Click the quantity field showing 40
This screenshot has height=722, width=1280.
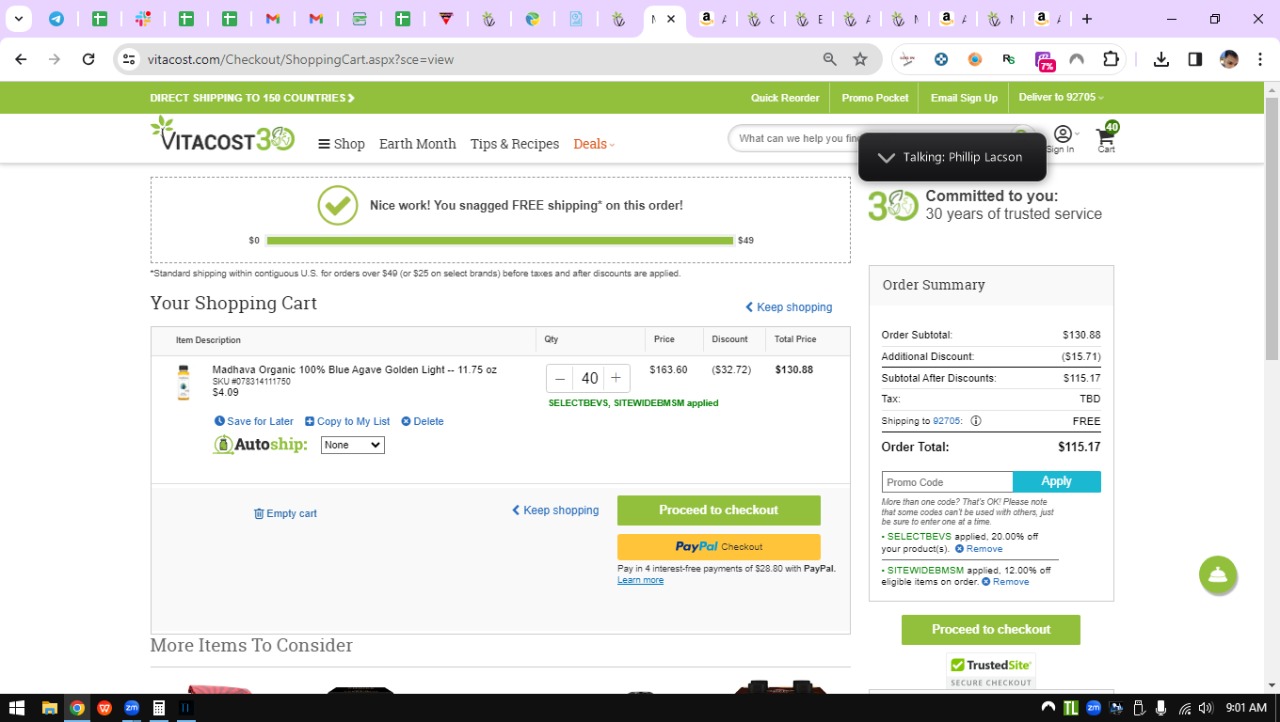click(589, 378)
